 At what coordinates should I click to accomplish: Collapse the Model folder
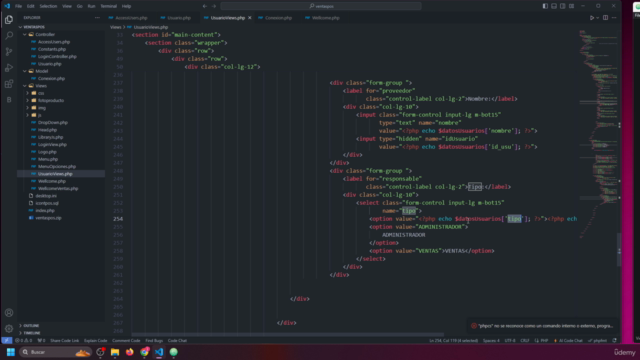point(24,71)
